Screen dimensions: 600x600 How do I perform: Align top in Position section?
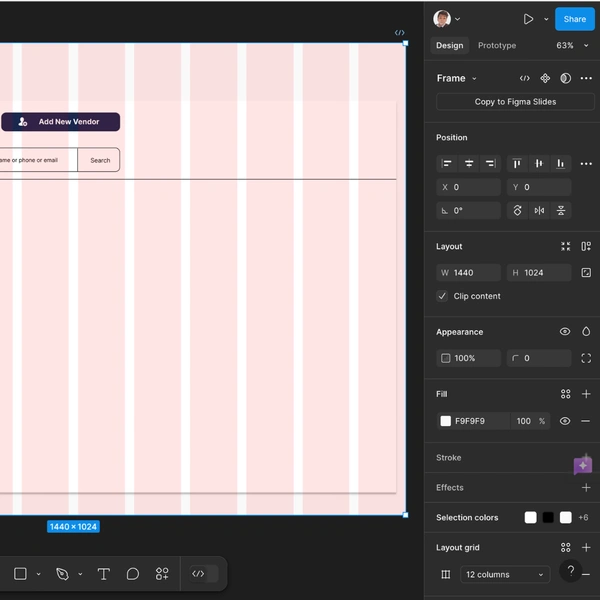[517, 164]
